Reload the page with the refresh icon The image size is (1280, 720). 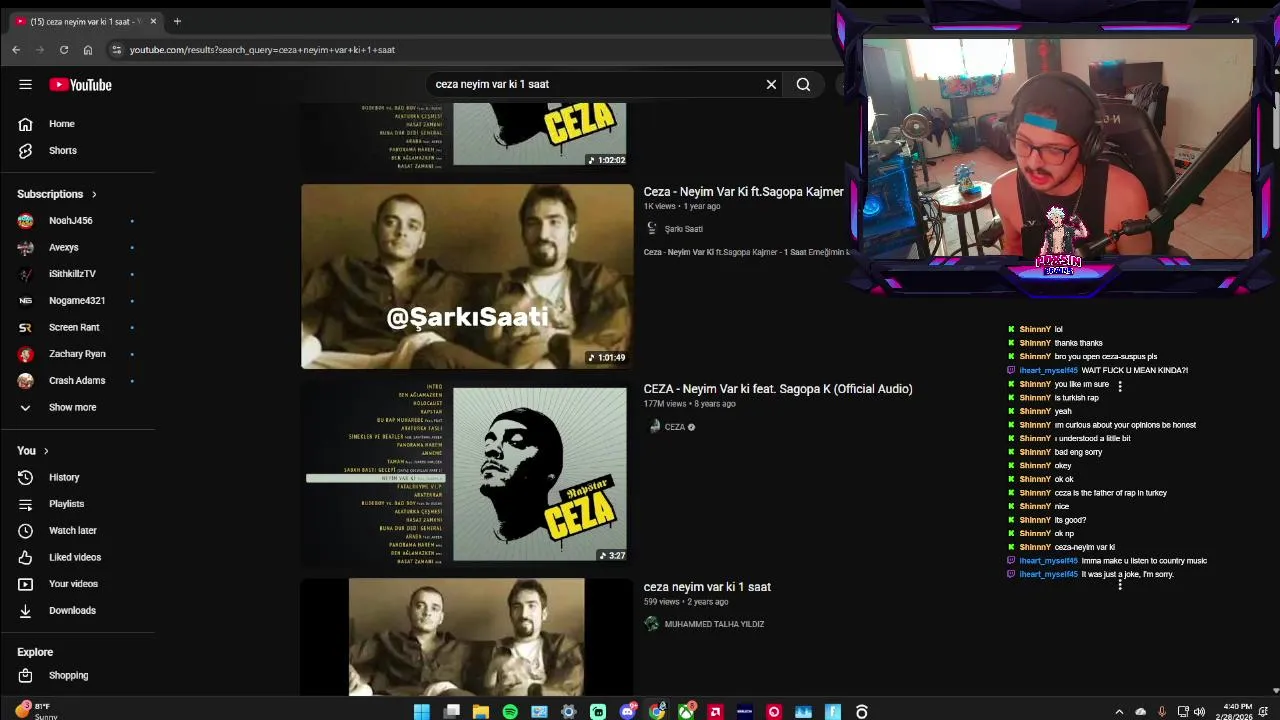coord(64,50)
